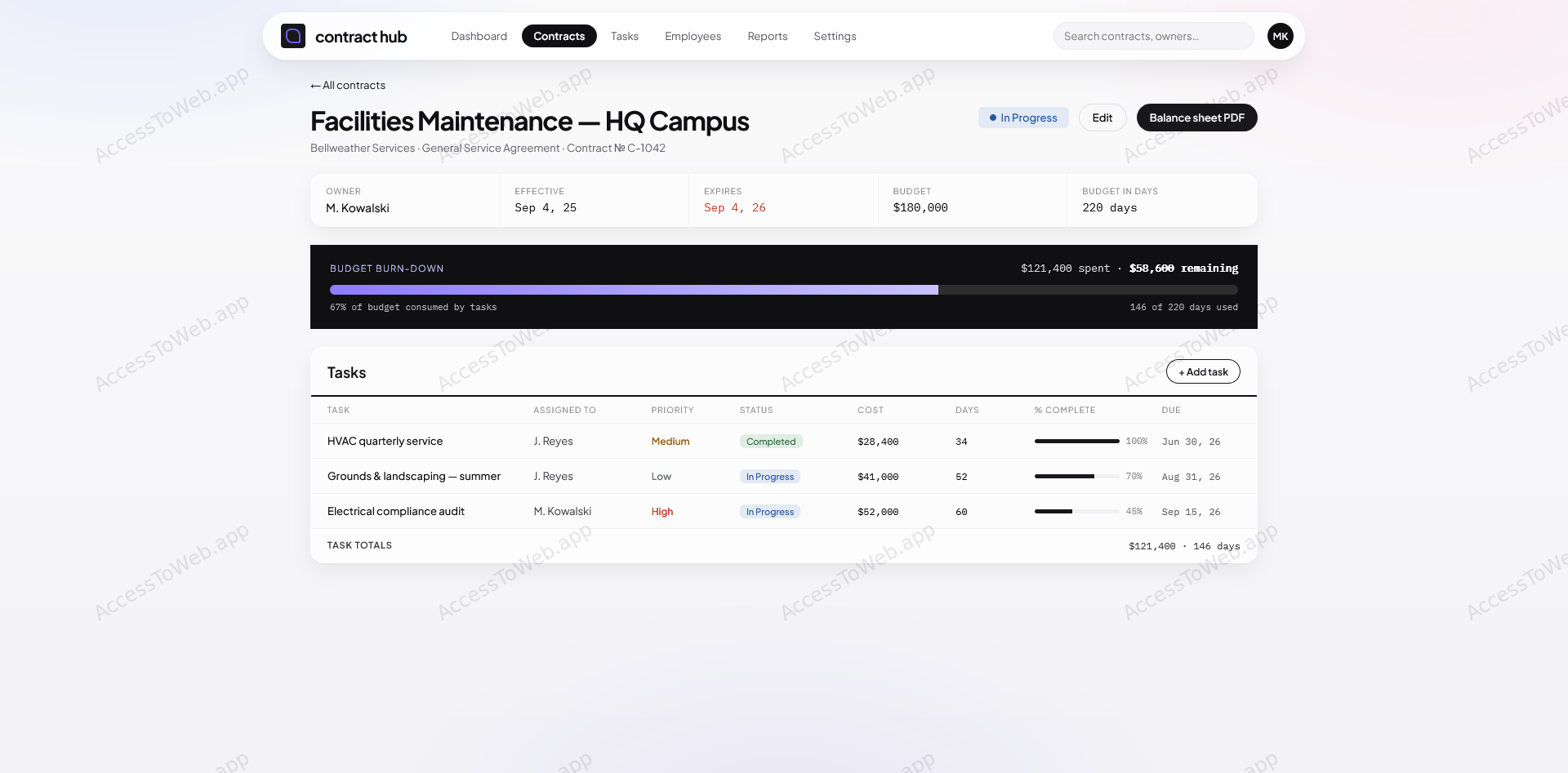Click the contract hub logo icon
The height and width of the screenshot is (773, 1568).
click(293, 36)
